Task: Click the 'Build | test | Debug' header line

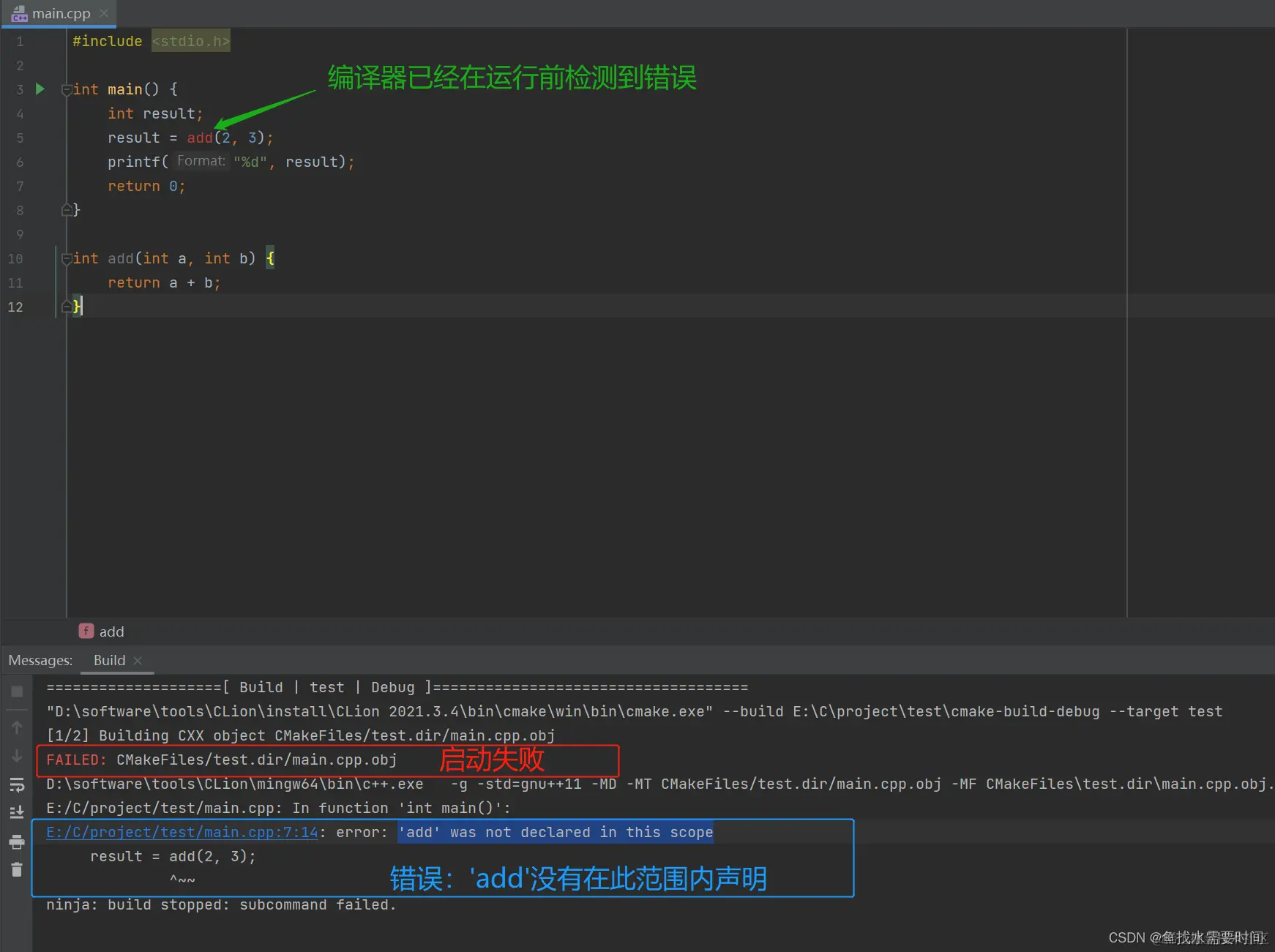Action: [397, 687]
